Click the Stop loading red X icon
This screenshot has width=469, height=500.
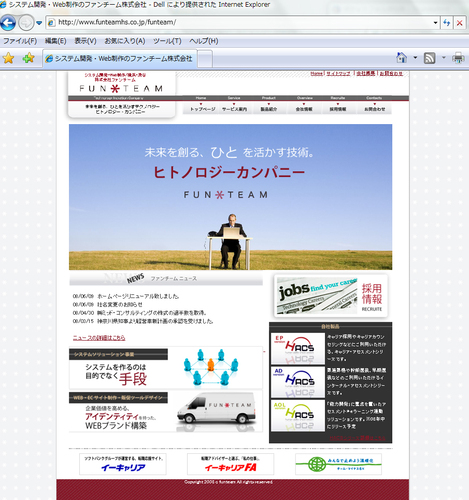click(x=460, y=23)
